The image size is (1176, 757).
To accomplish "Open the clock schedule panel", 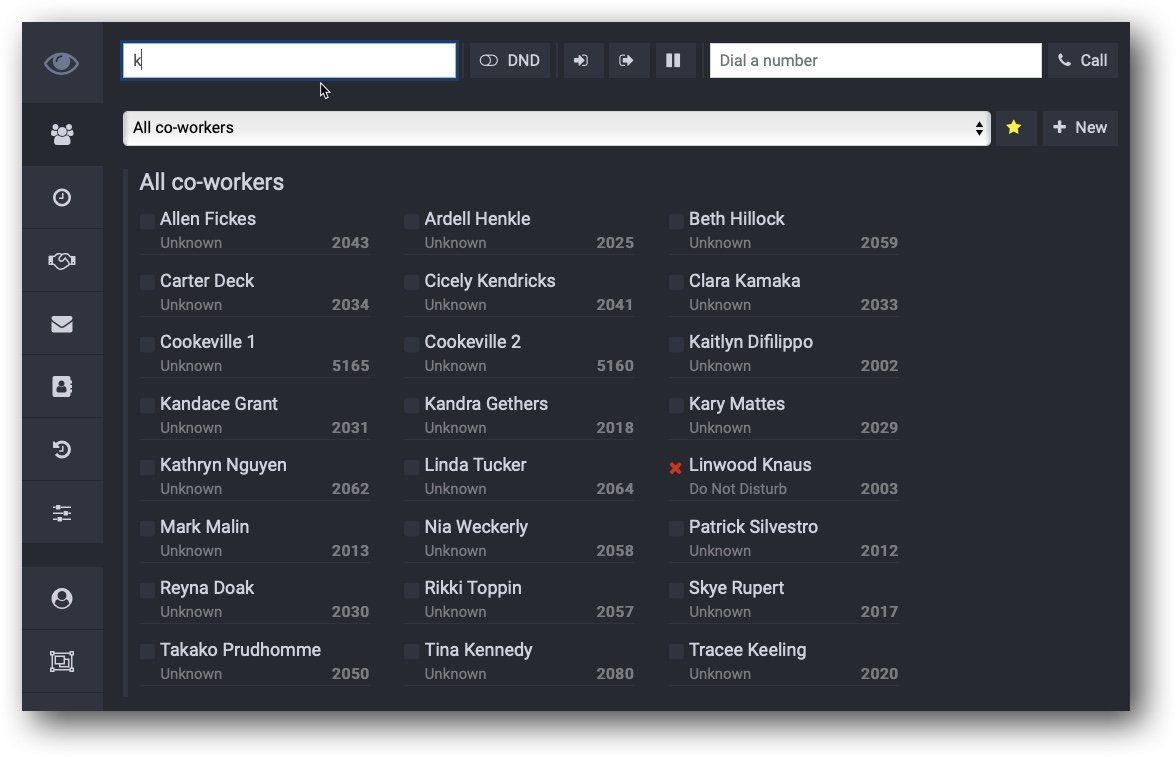I will click(x=62, y=197).
